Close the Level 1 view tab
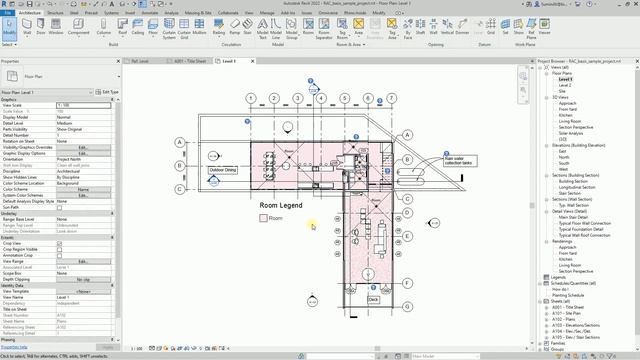This screenshot has width=640, height=360. pyautogui.click(x=252, y=61)
